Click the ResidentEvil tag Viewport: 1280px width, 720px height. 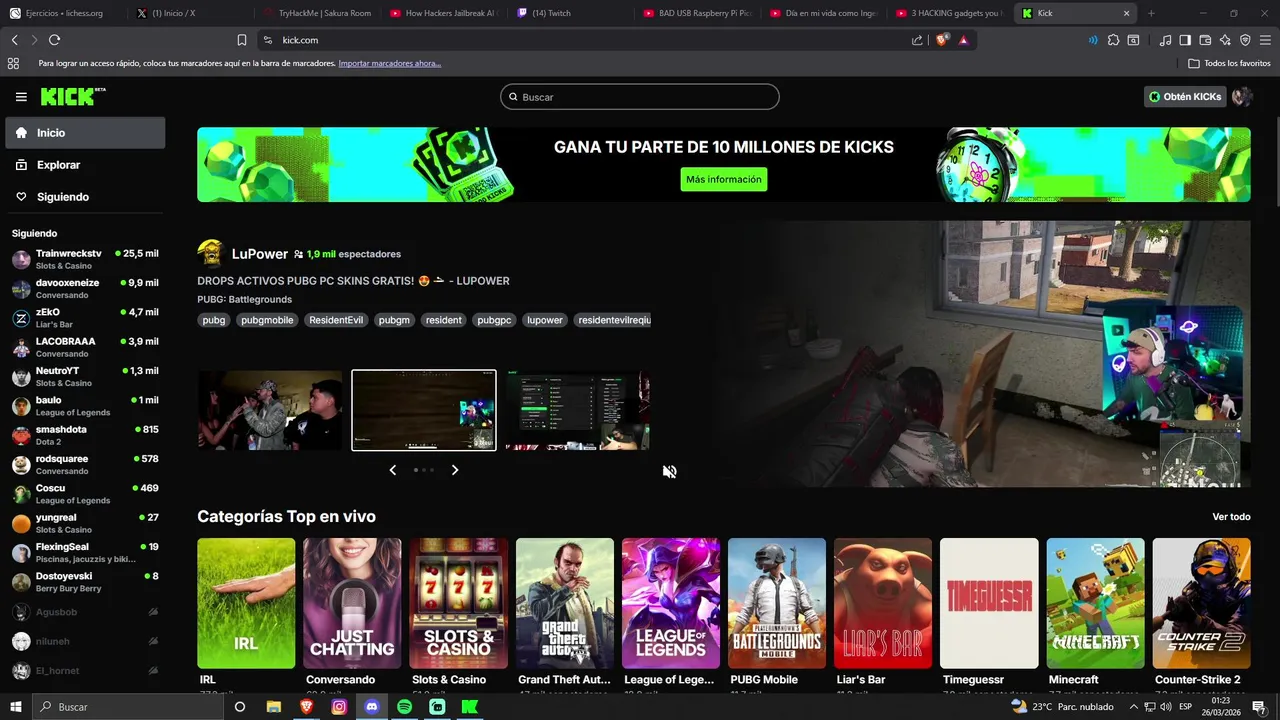click(336, 320)
